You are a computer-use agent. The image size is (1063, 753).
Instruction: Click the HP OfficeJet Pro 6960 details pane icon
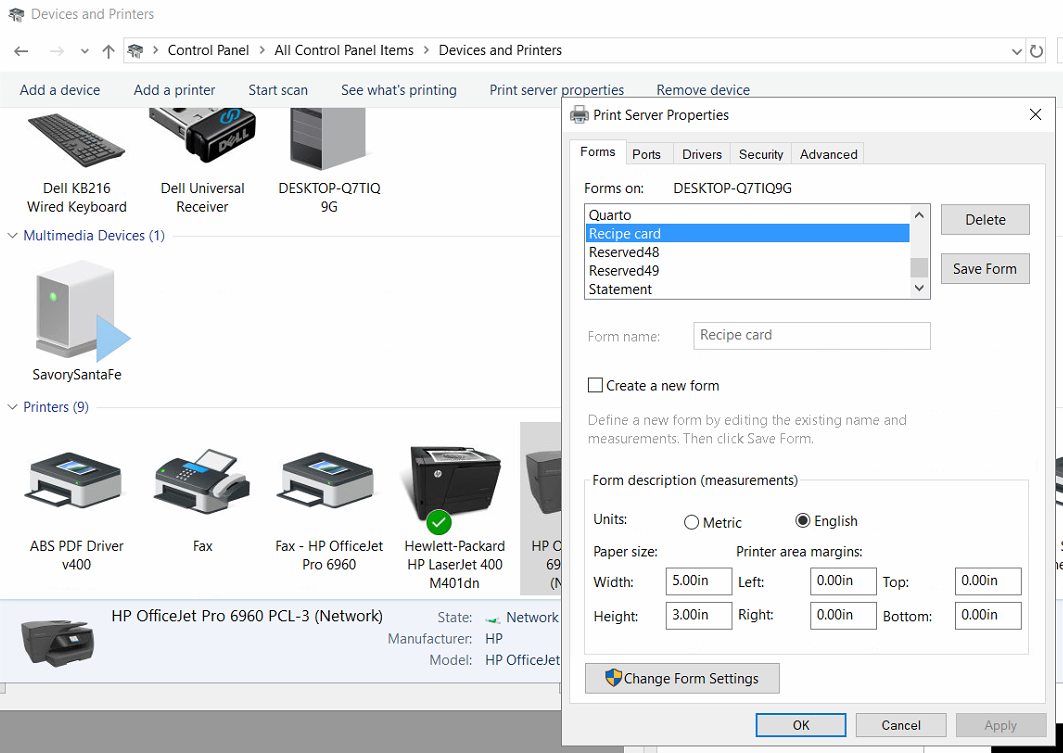[58, 643]
